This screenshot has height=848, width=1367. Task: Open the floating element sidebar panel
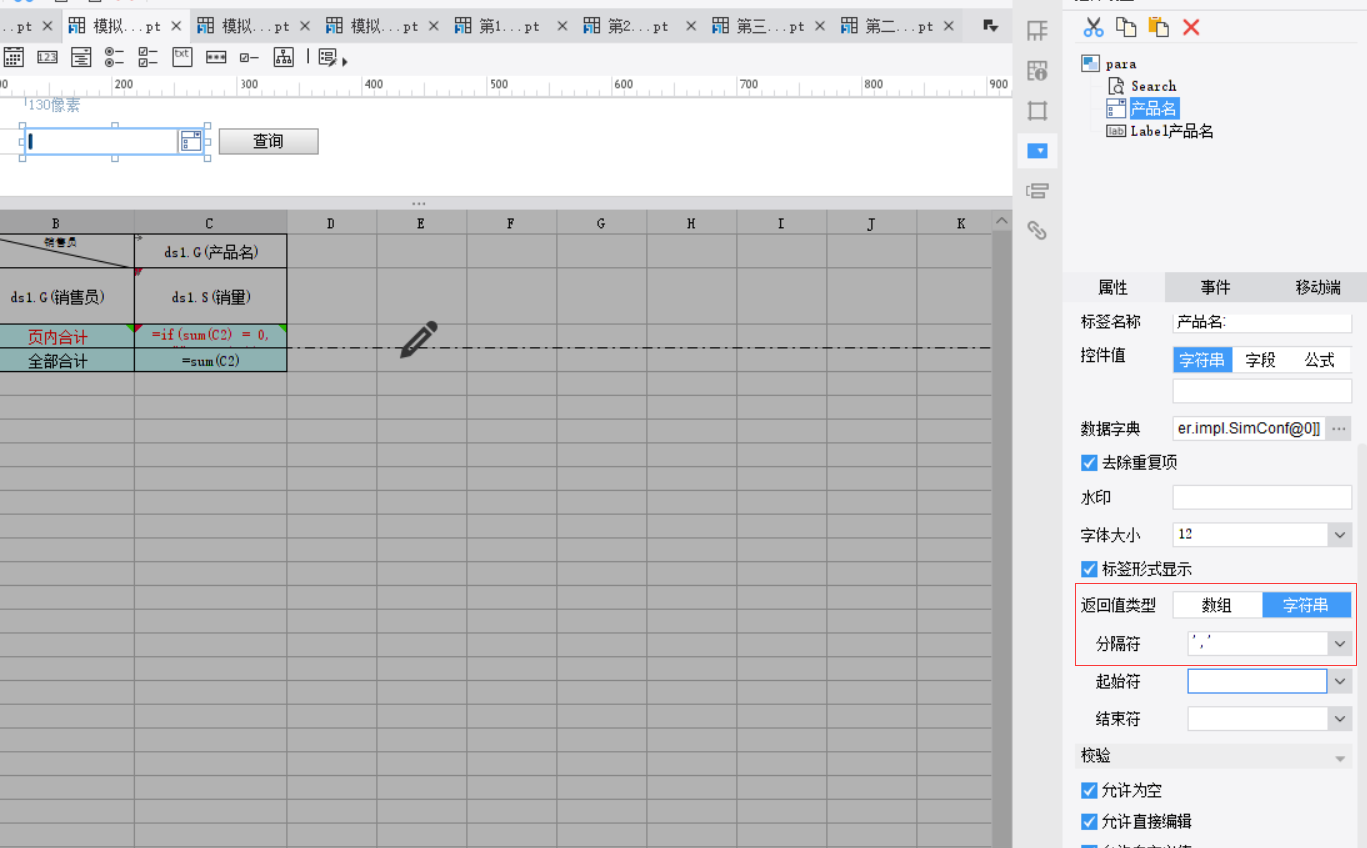click(1037, 111)
